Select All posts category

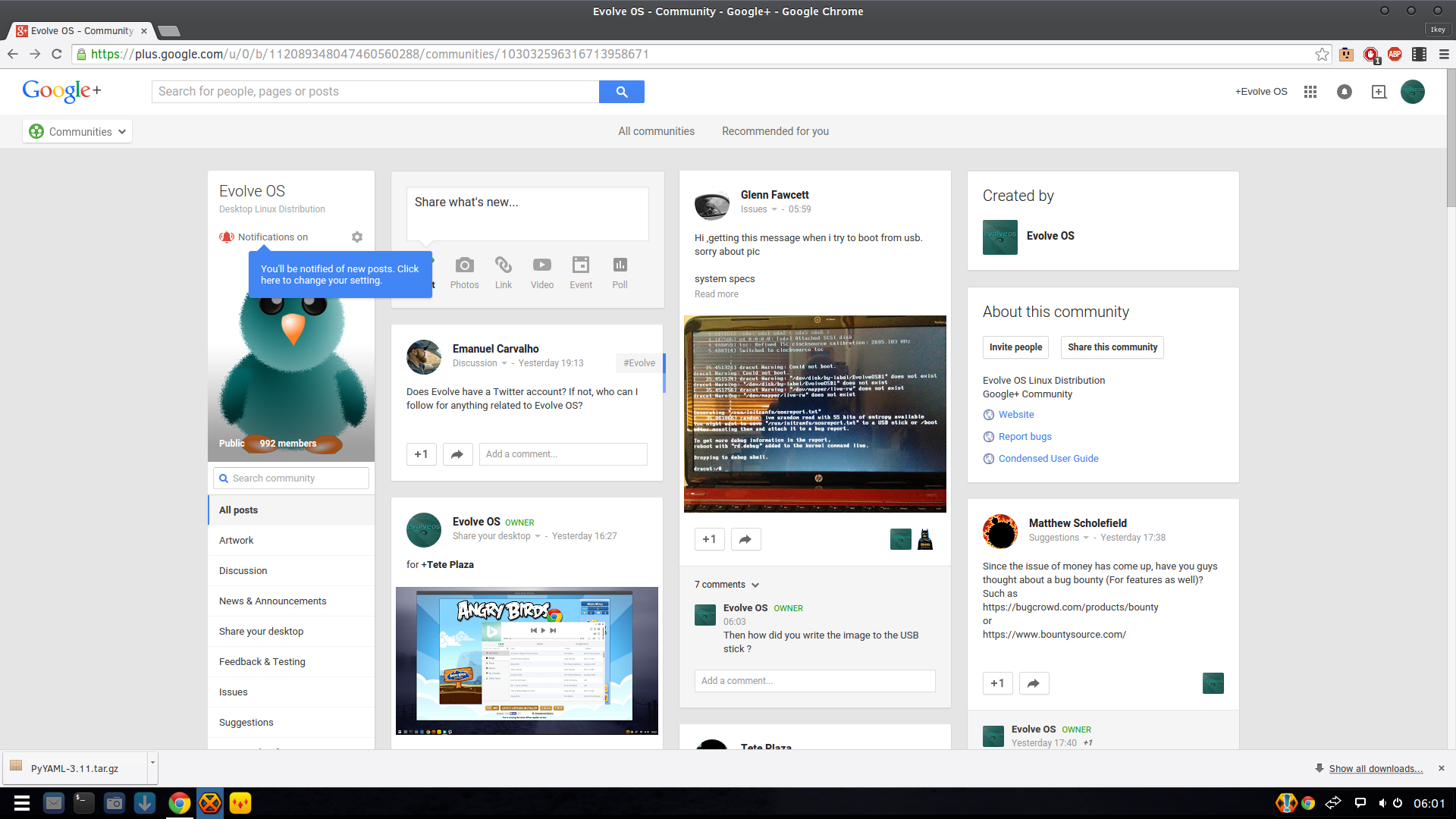point(291,510)
